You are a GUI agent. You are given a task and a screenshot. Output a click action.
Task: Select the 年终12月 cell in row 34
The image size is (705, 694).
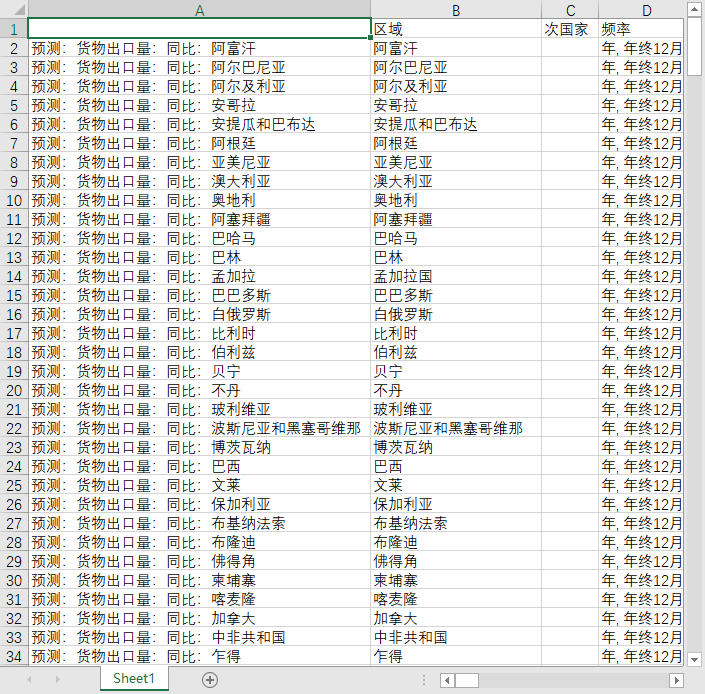point(641,656)
